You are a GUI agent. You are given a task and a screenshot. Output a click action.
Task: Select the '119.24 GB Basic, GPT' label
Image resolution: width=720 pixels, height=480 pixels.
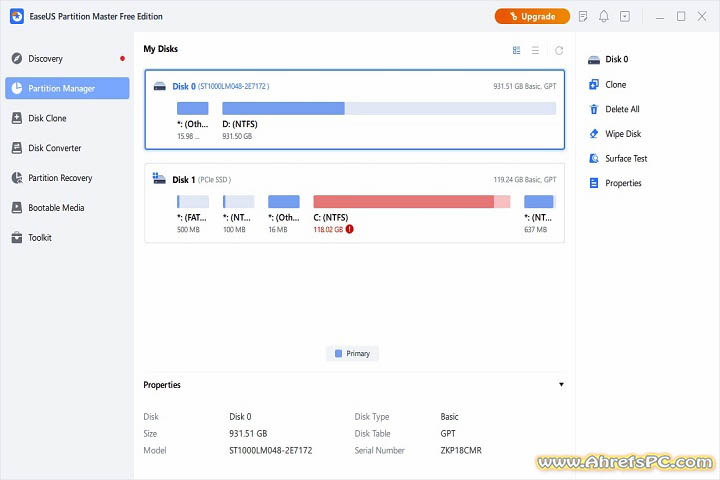pyautogui.click(x=524, y=180)
